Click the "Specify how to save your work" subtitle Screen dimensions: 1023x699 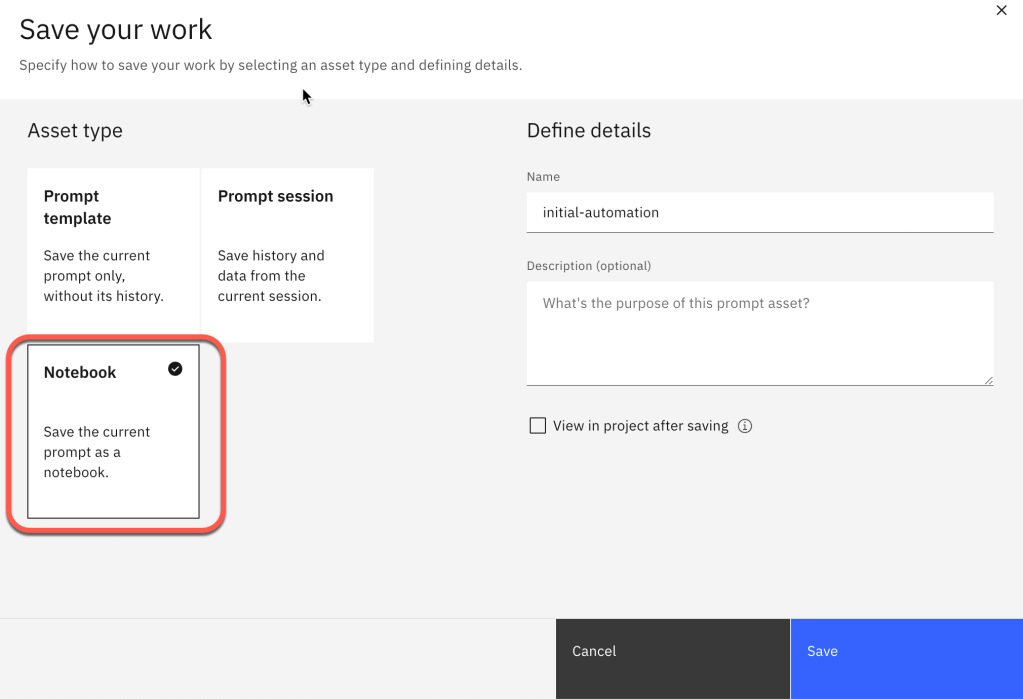click(x=270, y=66)
